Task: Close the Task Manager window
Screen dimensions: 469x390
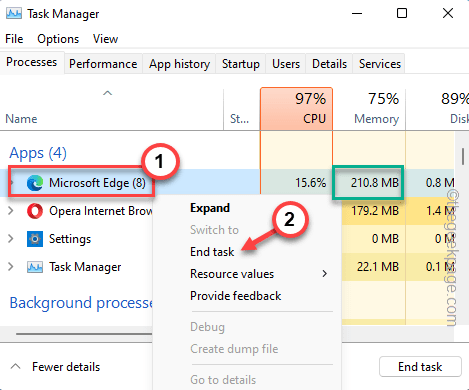Action: click(x=448, y=13)
